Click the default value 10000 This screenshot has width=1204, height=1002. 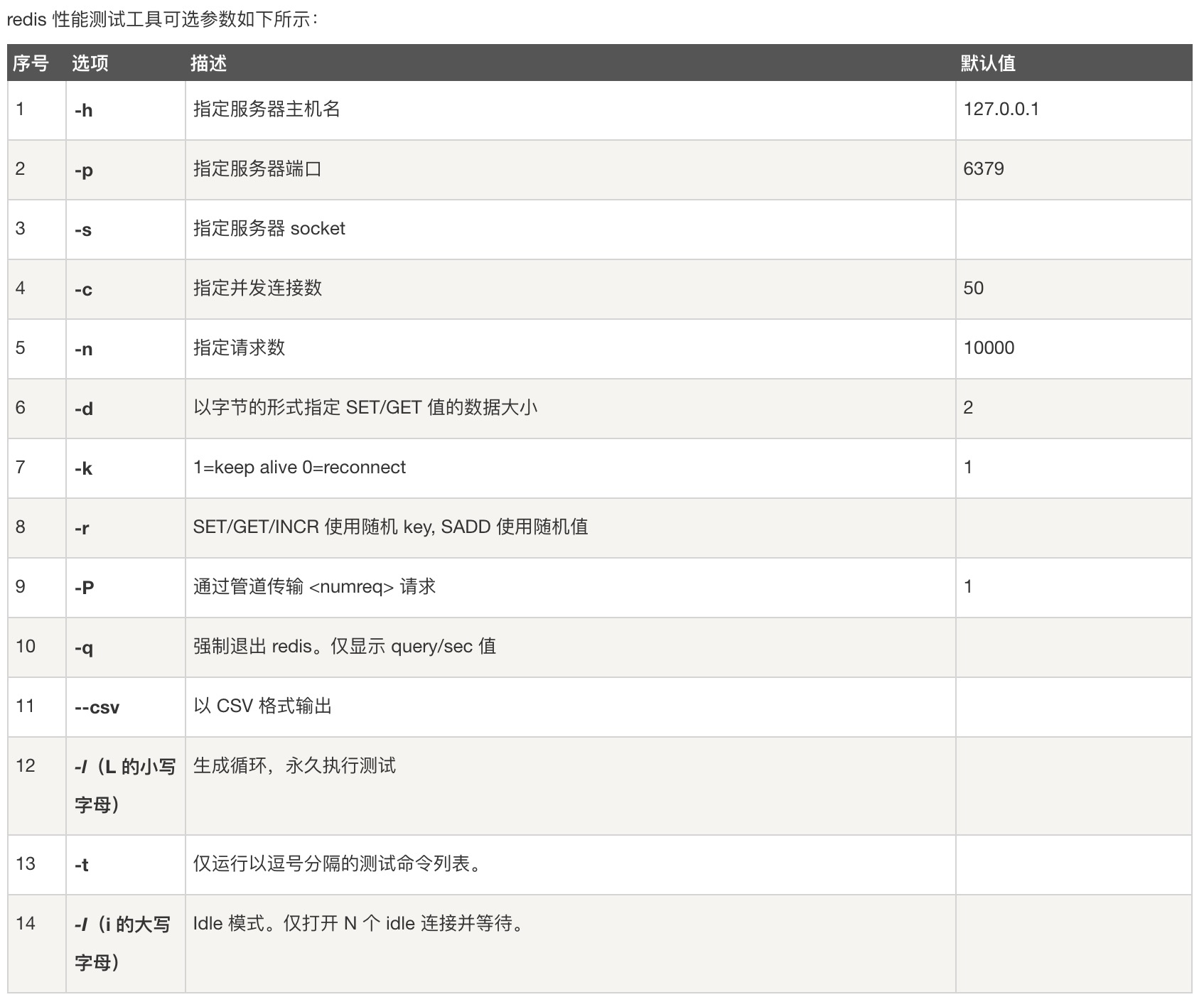pyautogui.click(x=989, y=348)
